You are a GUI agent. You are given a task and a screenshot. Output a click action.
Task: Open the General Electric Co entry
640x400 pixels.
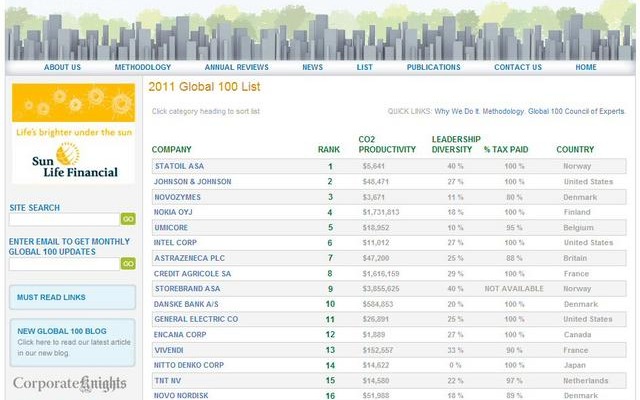click(196, 319)
